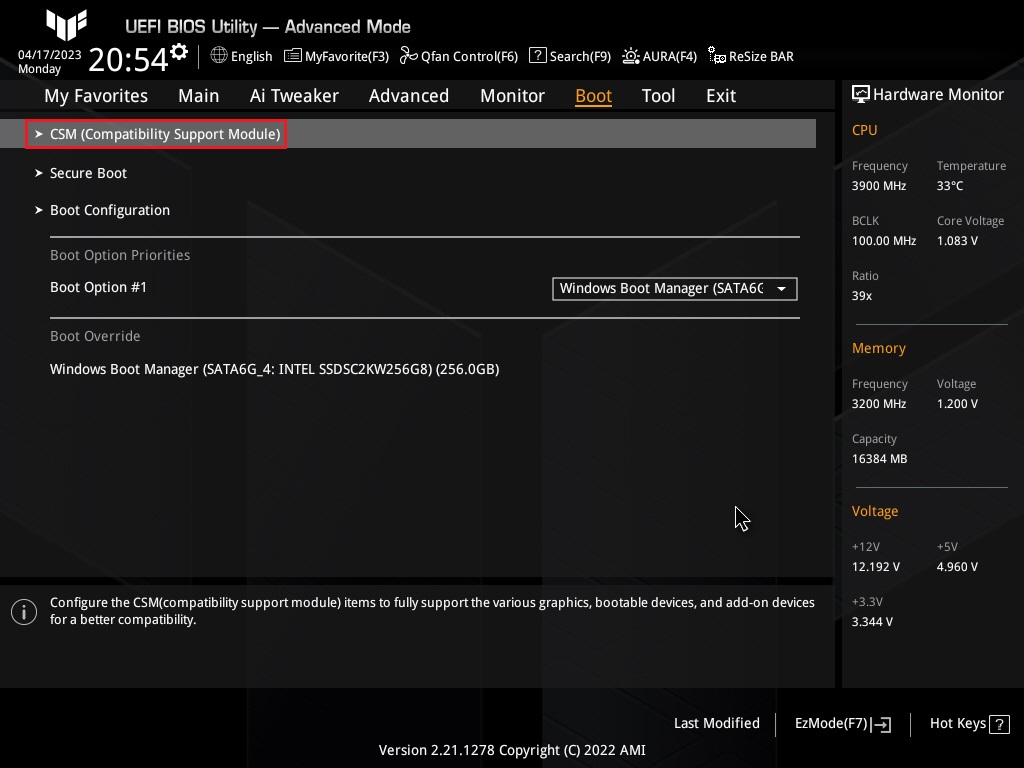
Task: Click the CPU frequency value 3900 MHz
Action: (878, 186)
